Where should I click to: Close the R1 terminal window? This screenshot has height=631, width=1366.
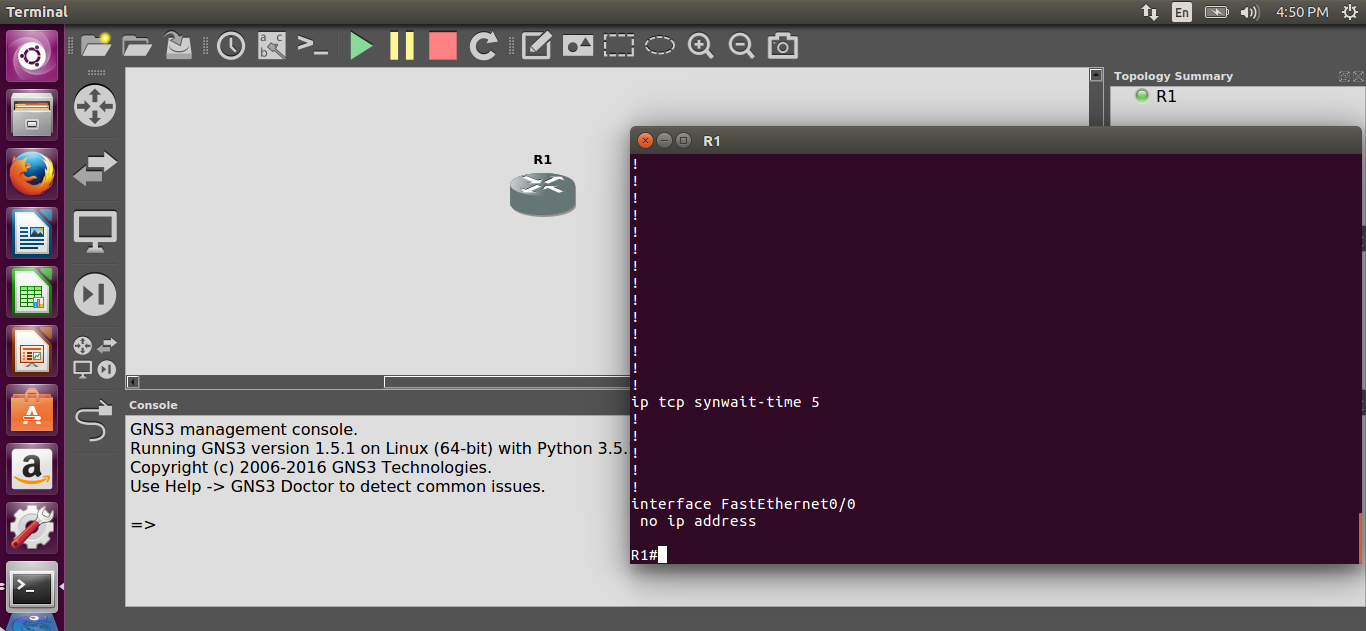tap(645, 141)
